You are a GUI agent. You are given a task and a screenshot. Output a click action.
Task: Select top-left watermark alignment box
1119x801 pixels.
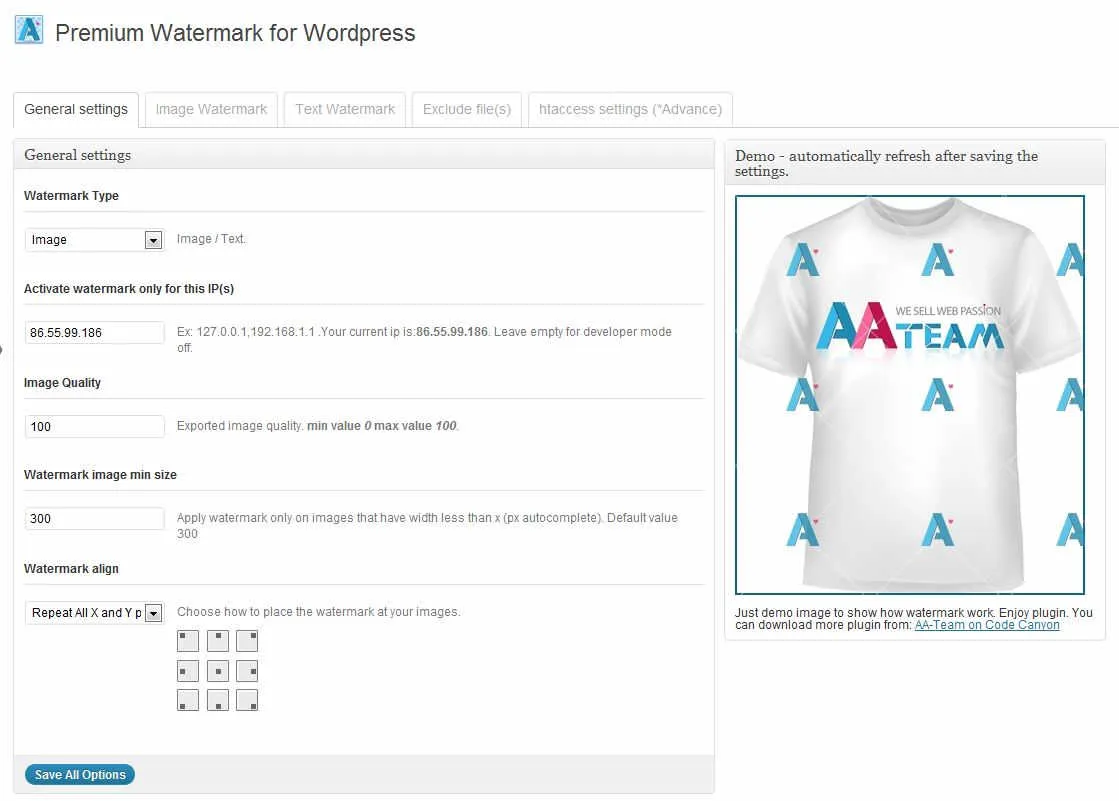pyautogui.click(x=188, y=640)
